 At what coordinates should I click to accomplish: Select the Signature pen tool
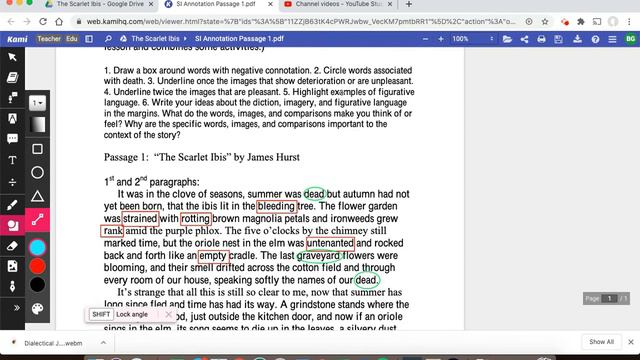(x=12, y=287)
